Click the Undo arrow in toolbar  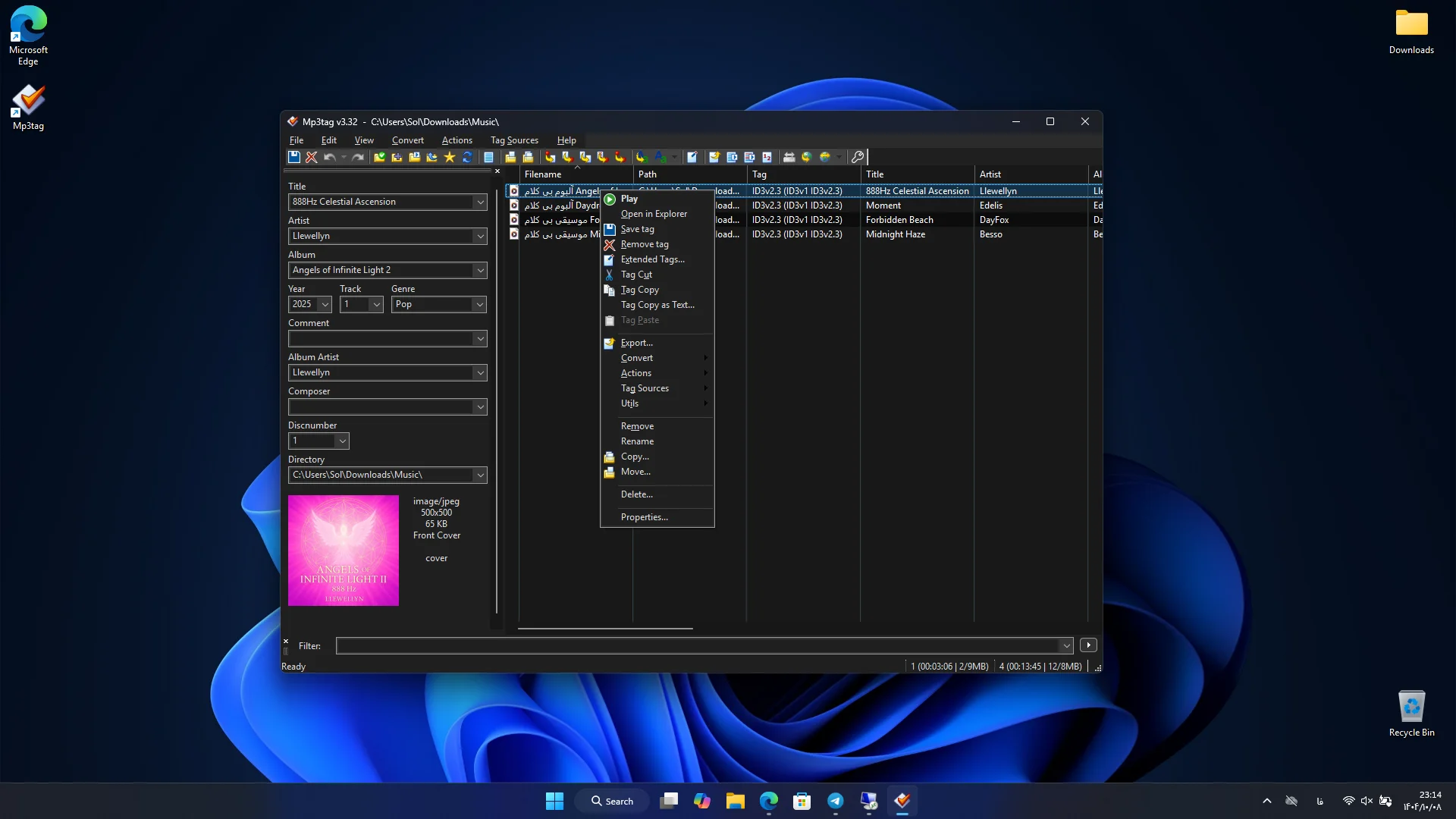click(330, 157)
